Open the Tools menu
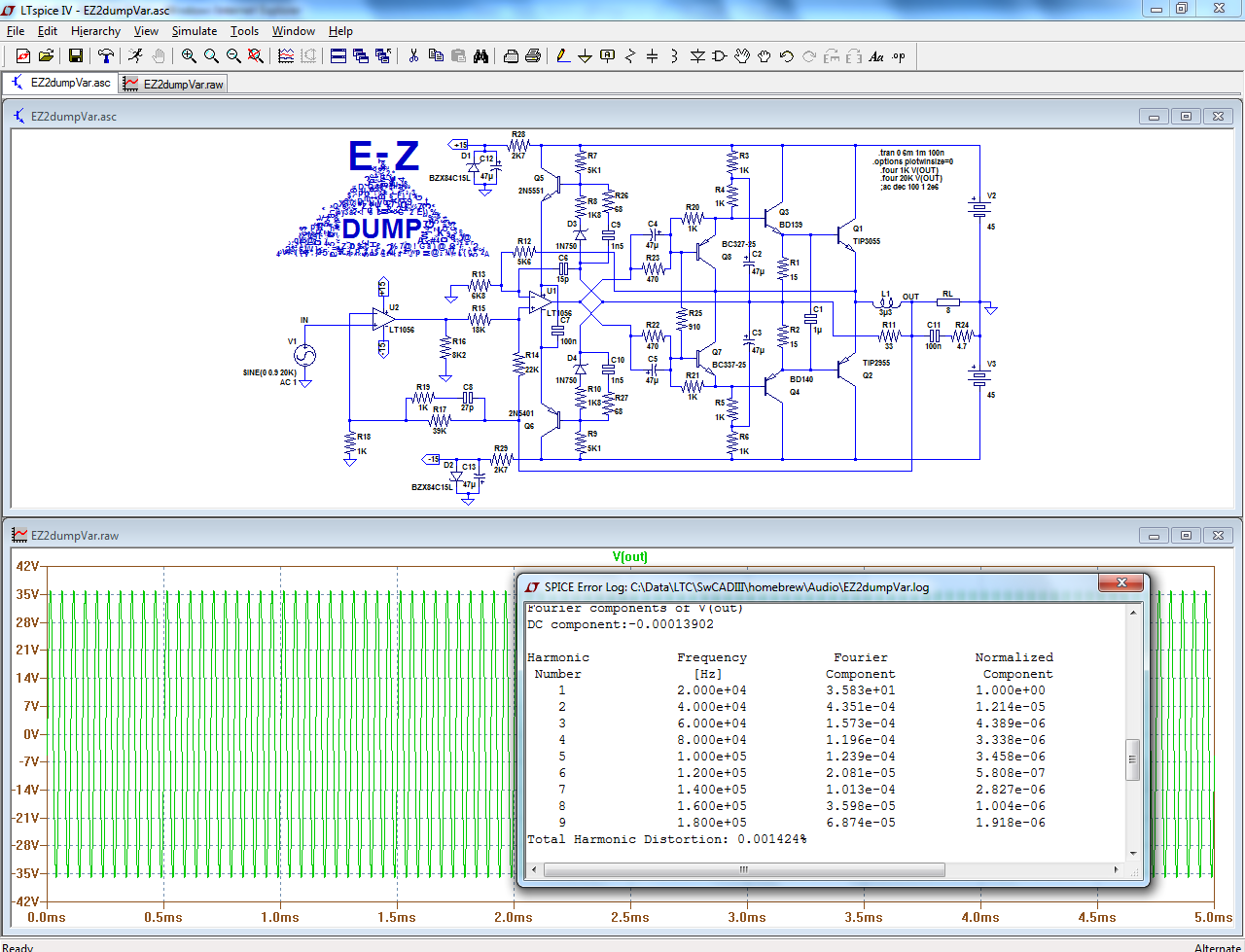This screenshot has width=1245, height=952. [x=244, y=31]
